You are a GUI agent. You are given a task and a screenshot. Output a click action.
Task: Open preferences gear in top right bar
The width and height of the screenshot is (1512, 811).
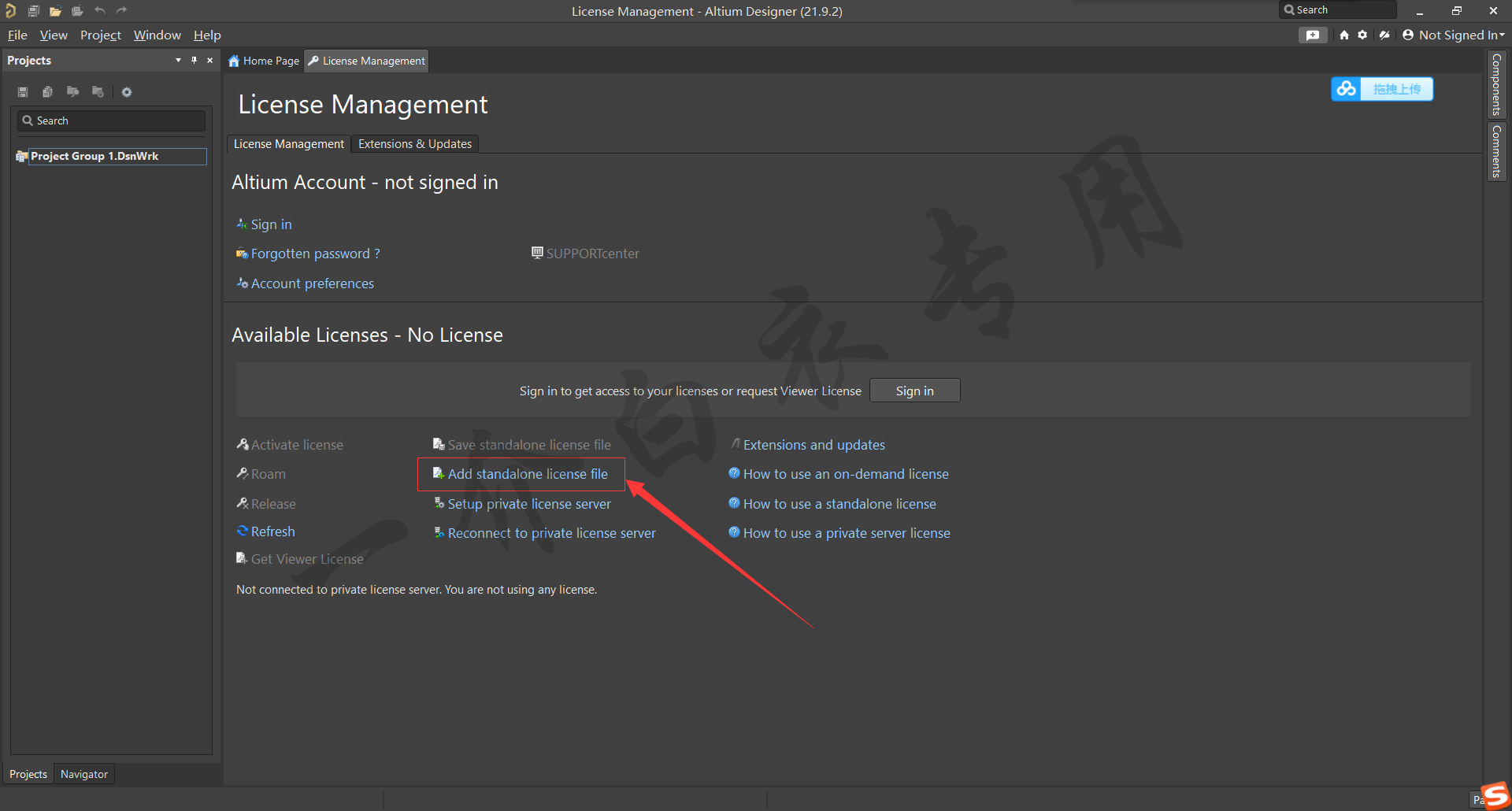coord(1362,35)
